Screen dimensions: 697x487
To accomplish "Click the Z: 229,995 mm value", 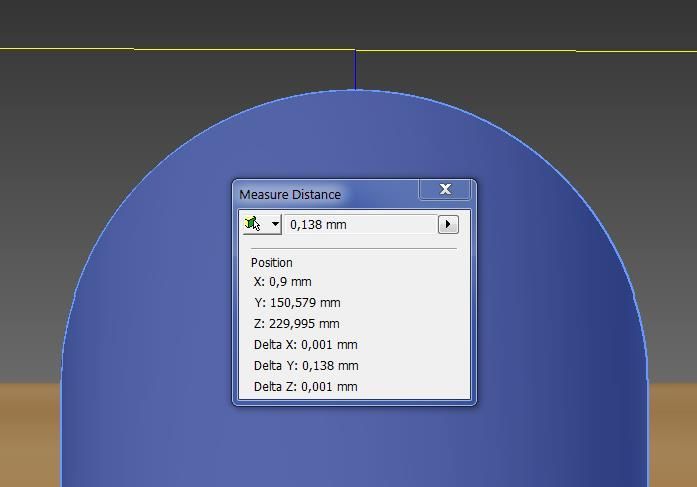I will (x=297, y=323).
